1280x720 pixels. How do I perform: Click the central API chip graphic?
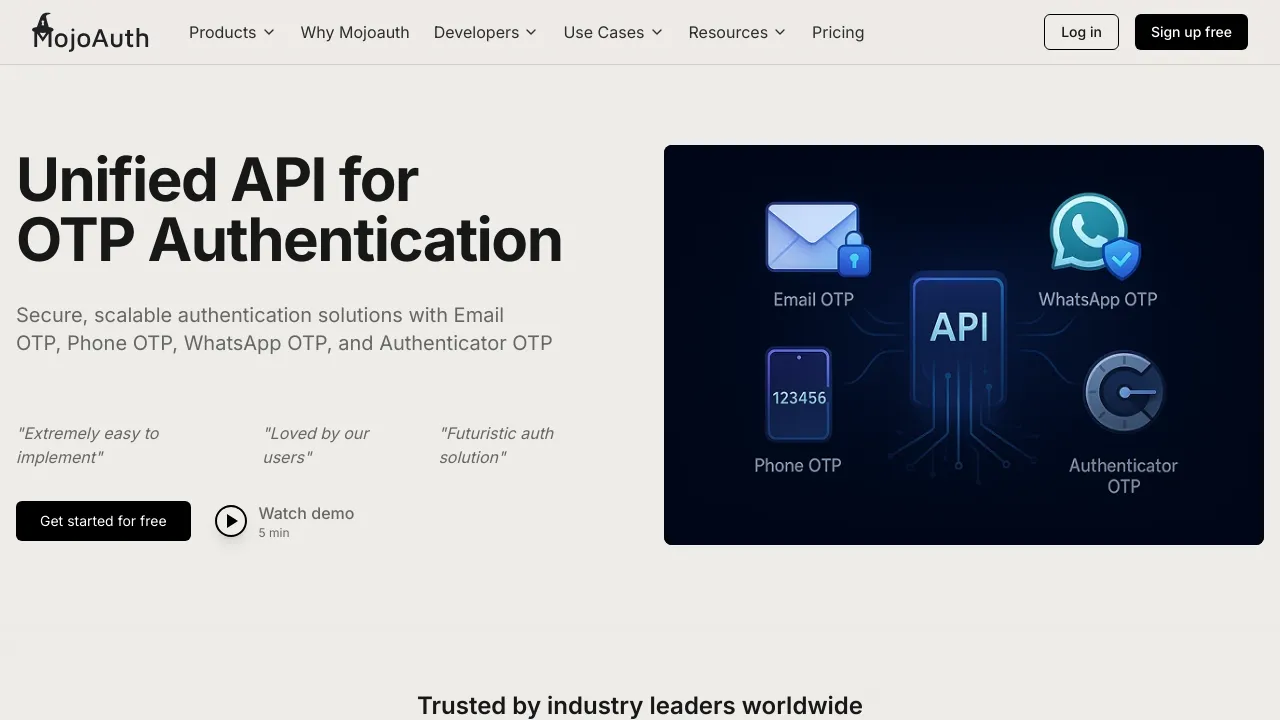coord(958,340)
